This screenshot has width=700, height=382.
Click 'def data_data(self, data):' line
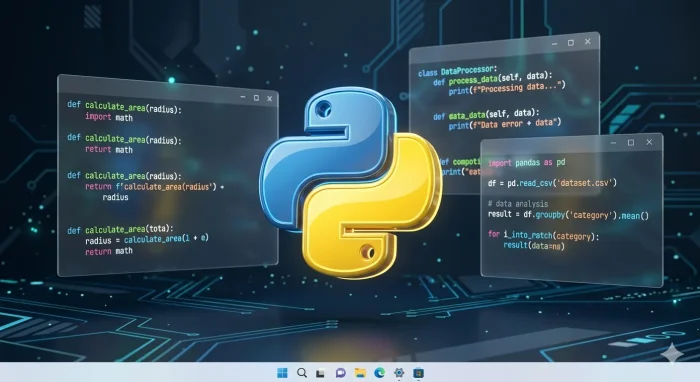pyautogui.click(x=486, y=114)
